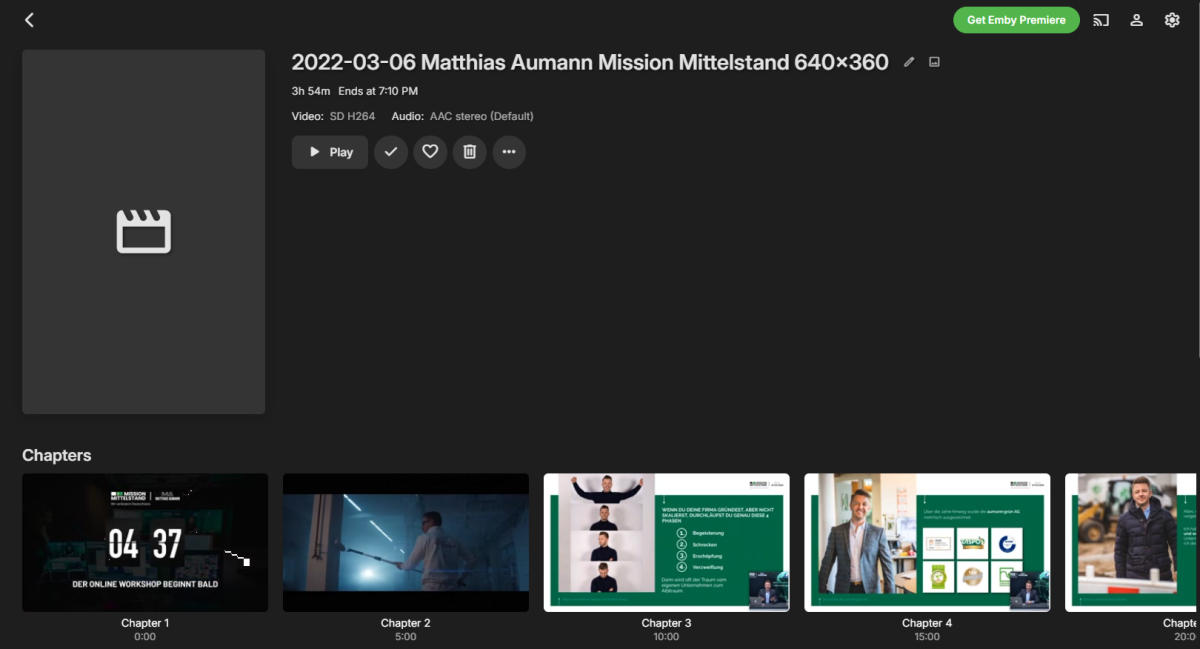Image resolution: width=1200 pixels, height=649 pixels.
Task: Mark the video watched with the checkmark
Action: (x=390, y=152)
